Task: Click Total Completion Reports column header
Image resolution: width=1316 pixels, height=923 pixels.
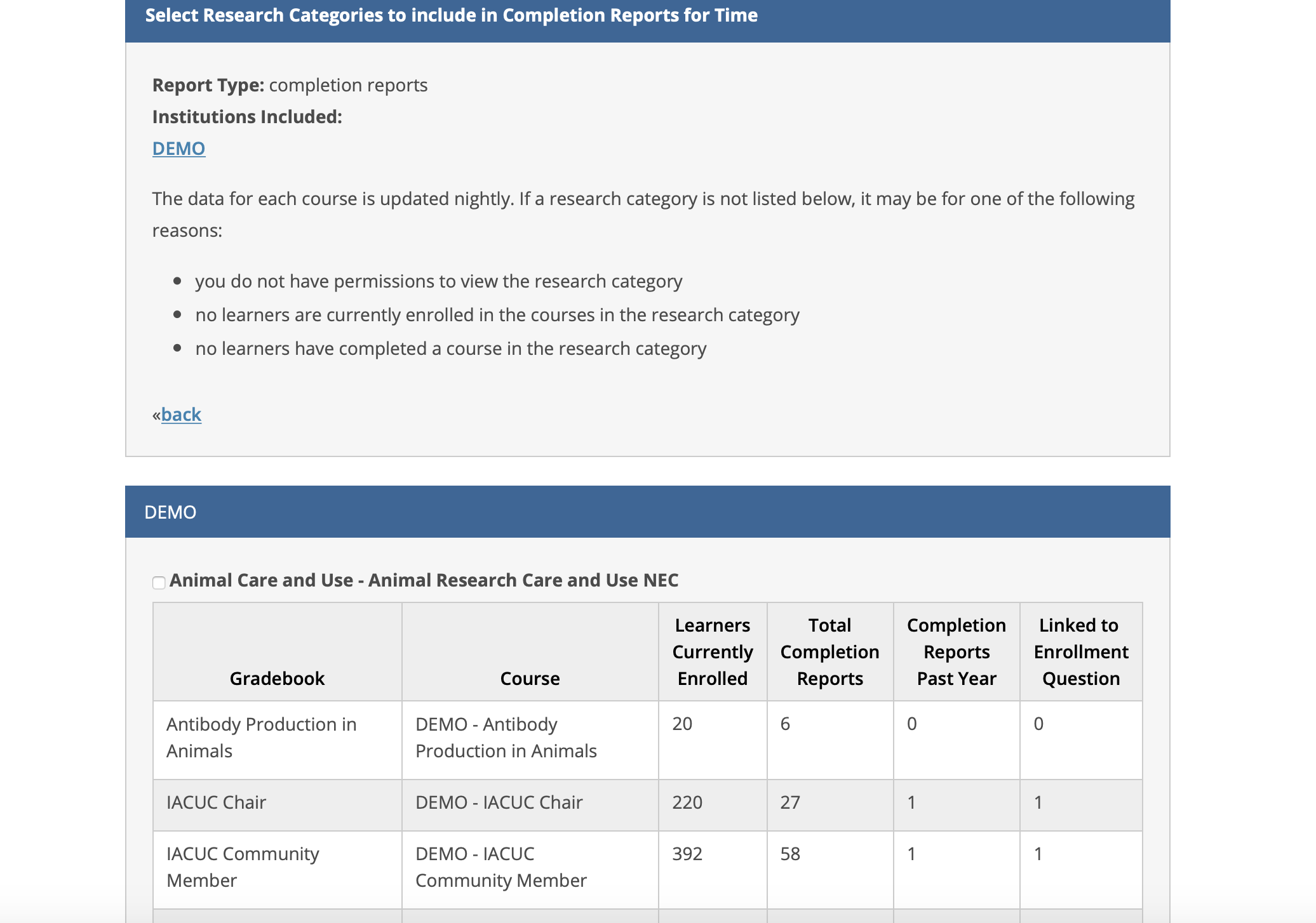Action: 830,652
